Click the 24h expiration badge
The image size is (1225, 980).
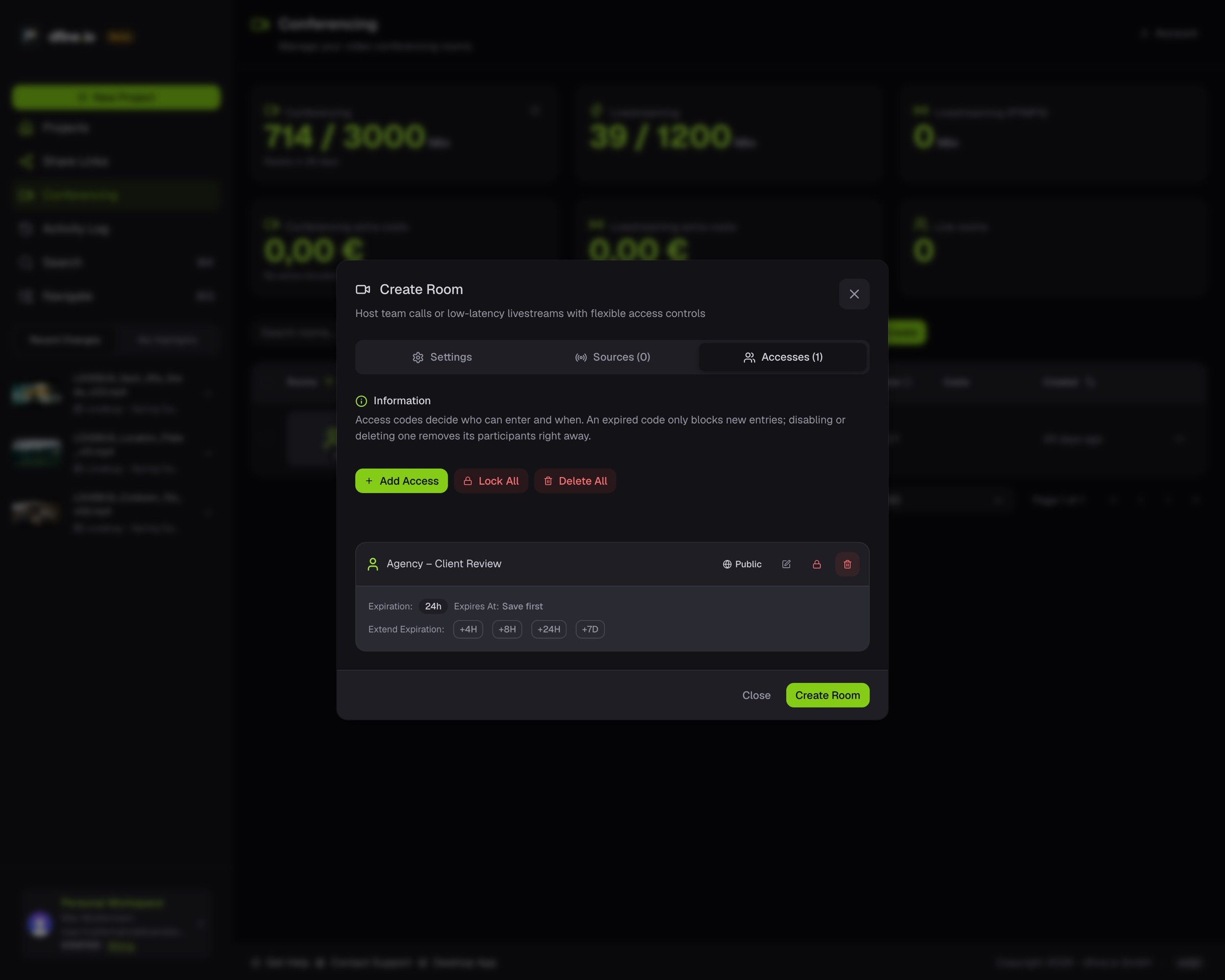point(433,606)
